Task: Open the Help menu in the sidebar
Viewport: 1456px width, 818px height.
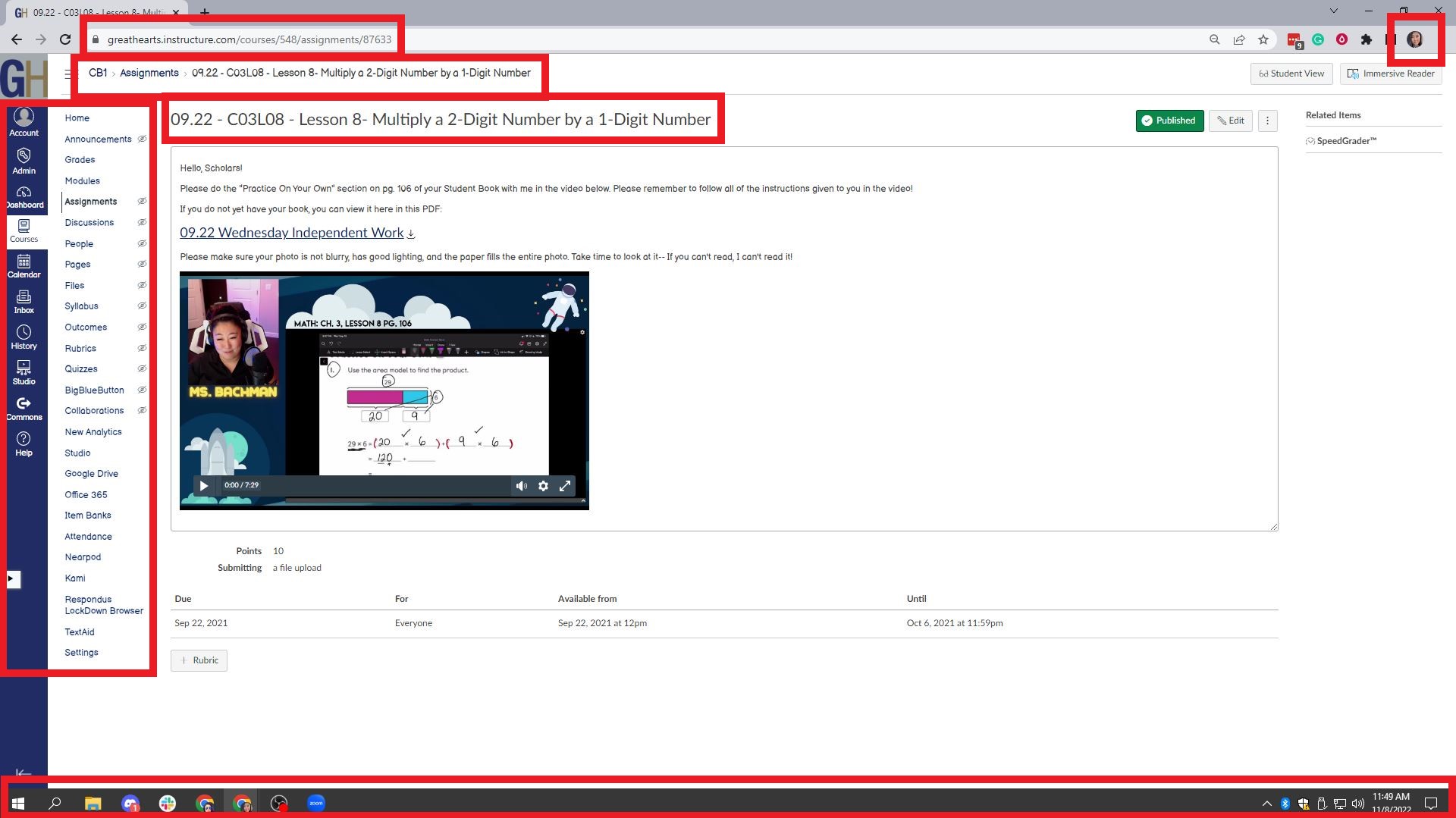Action: tap(24, 442)
